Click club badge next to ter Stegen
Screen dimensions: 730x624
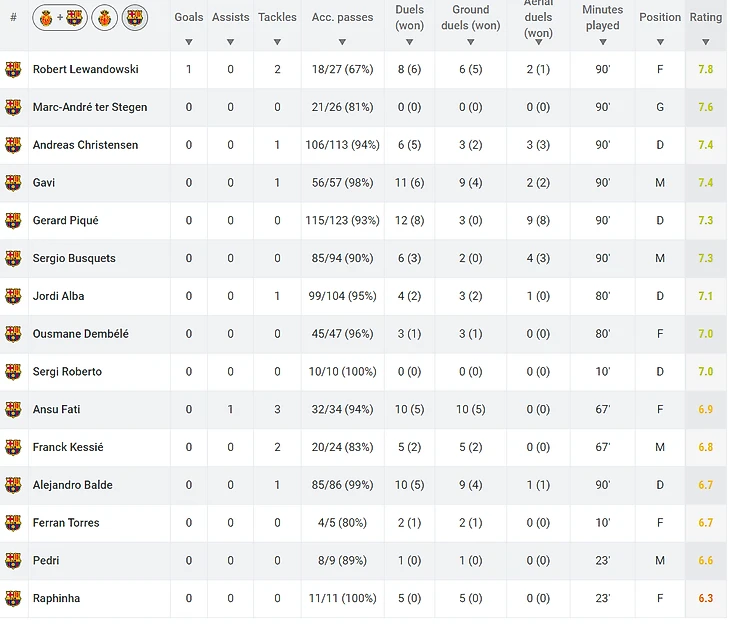(x=13, y=108)
